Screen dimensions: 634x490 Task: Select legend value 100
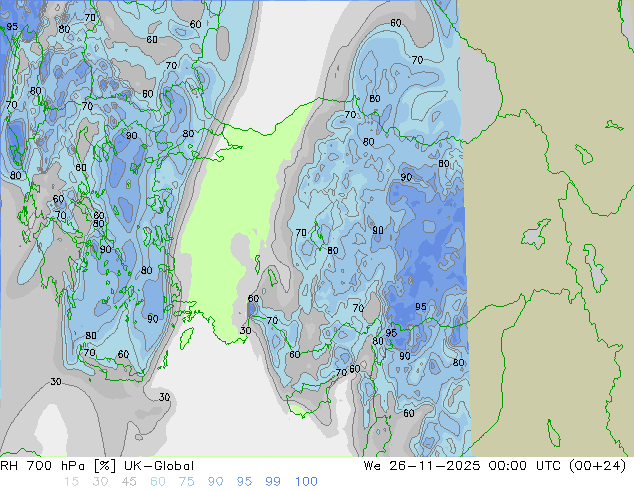(306, 482)
